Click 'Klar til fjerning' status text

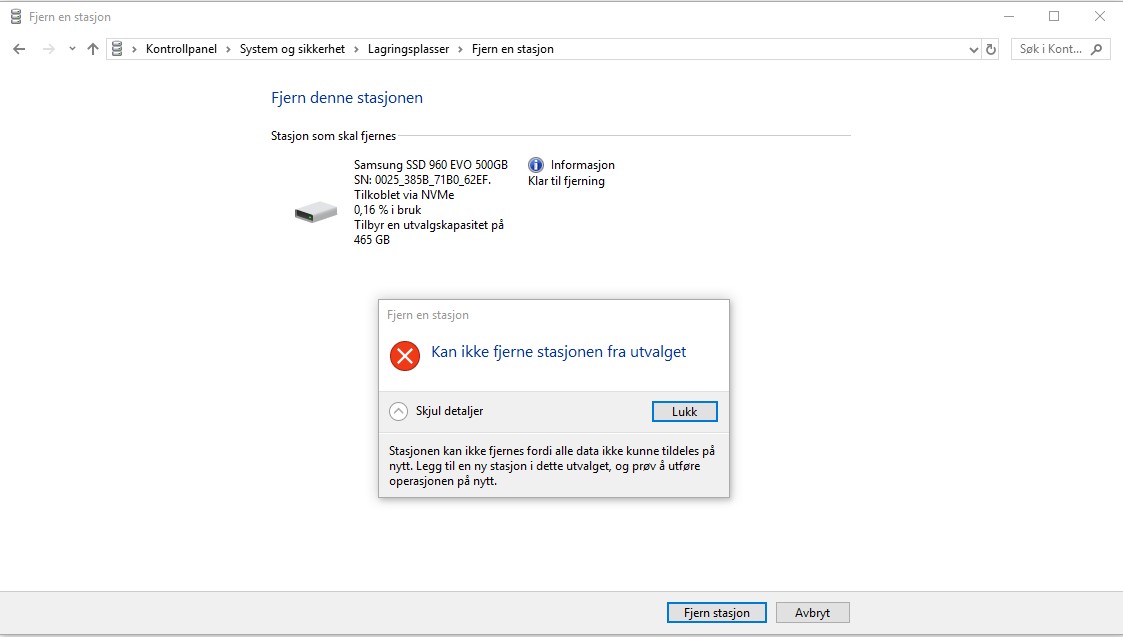click(567, 181)
